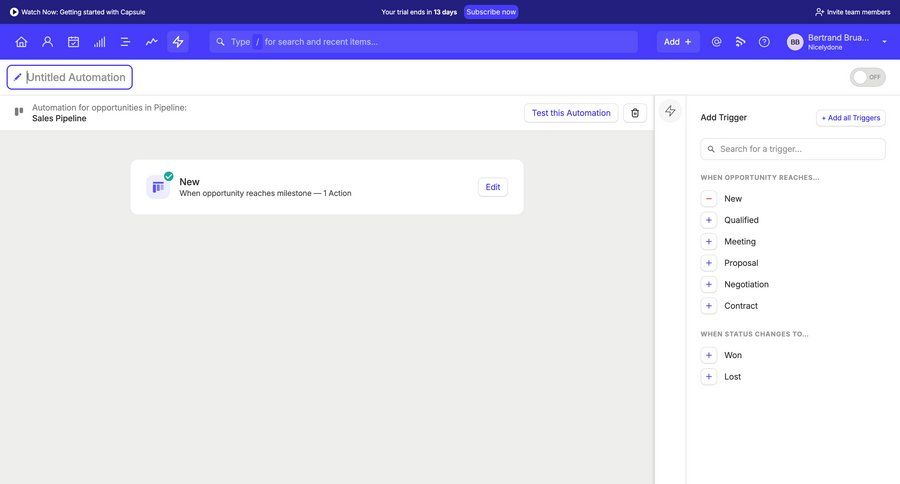
Task: Add the Won status trigger
Action: (x=709, y=355)
